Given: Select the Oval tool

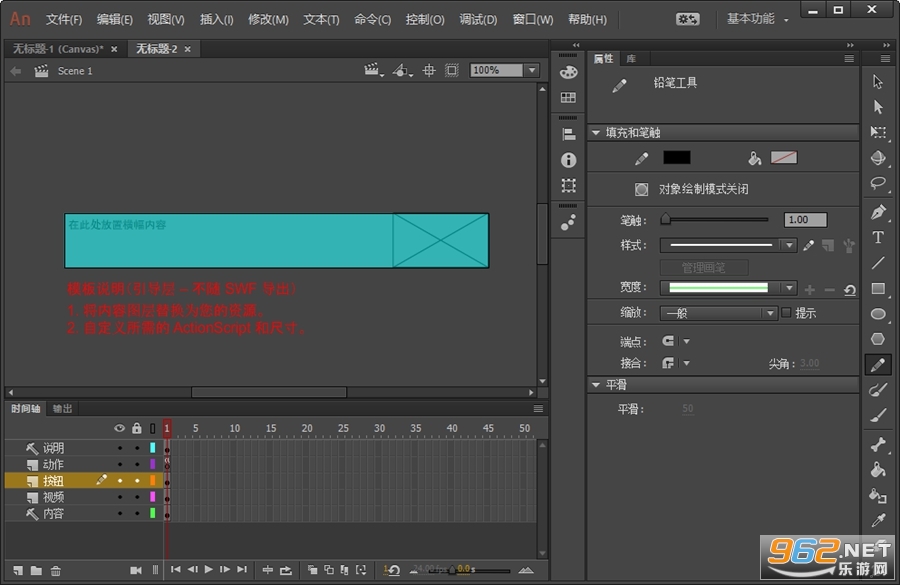Looking at the screenshot, I should pyautogui.click(x=878, y=314).
